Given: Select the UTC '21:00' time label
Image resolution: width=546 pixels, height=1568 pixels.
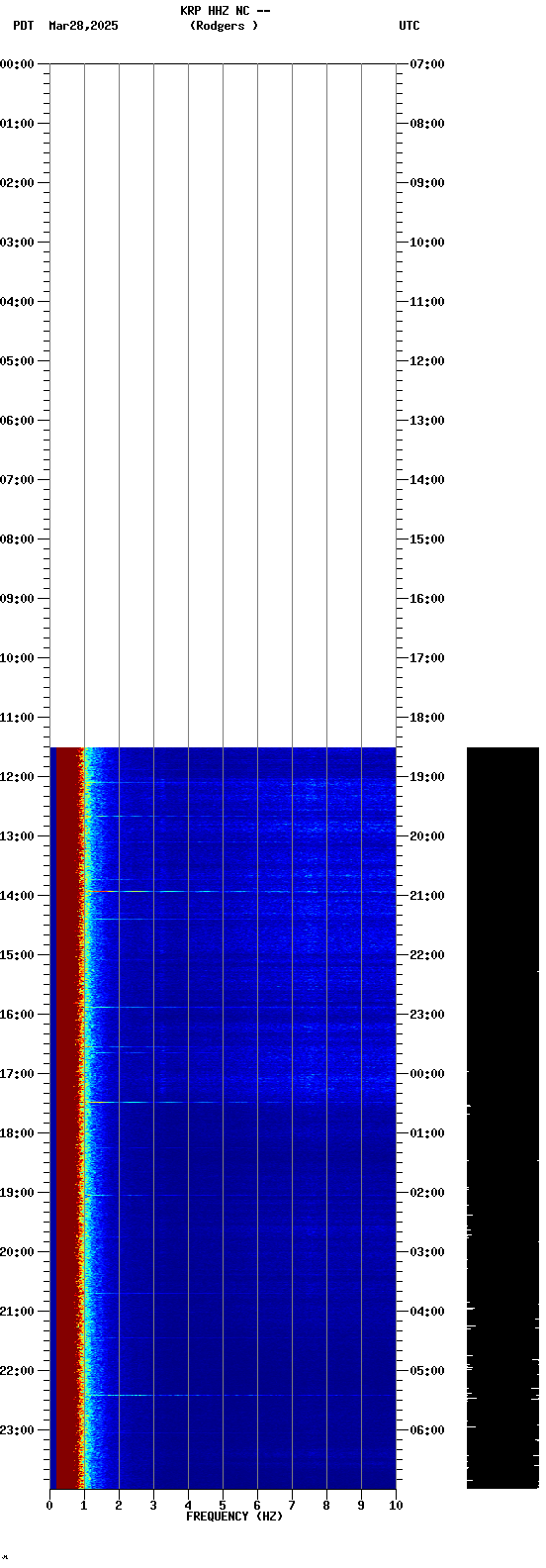Looking at the screenshot, I should [427, 896].
